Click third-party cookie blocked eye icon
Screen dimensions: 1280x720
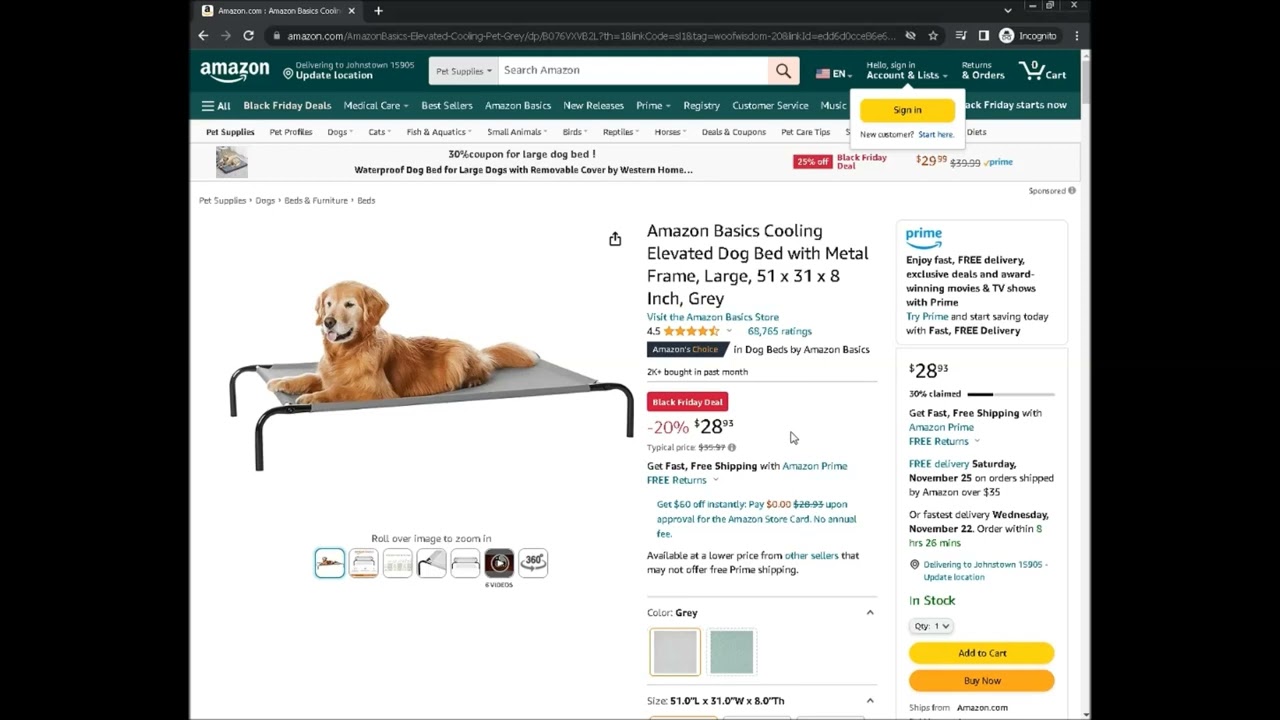910,36
